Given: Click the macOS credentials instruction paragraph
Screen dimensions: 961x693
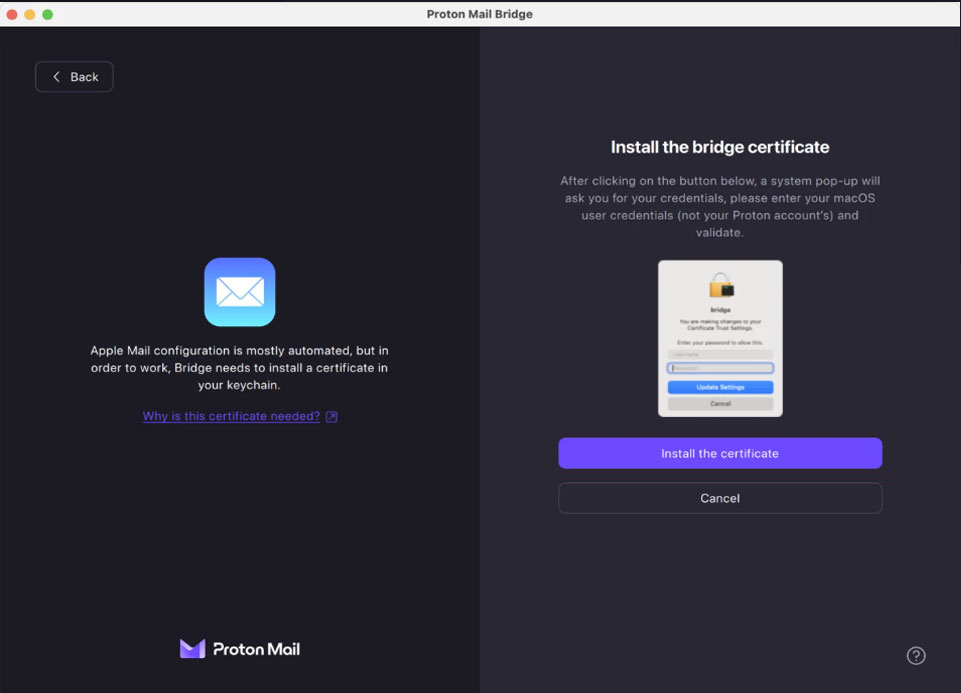Looking at the screenshot, I should tap(720, 206).
